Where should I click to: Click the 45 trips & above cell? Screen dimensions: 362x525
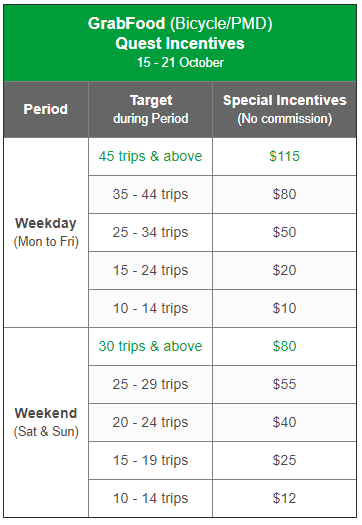(x=150, y=156)
